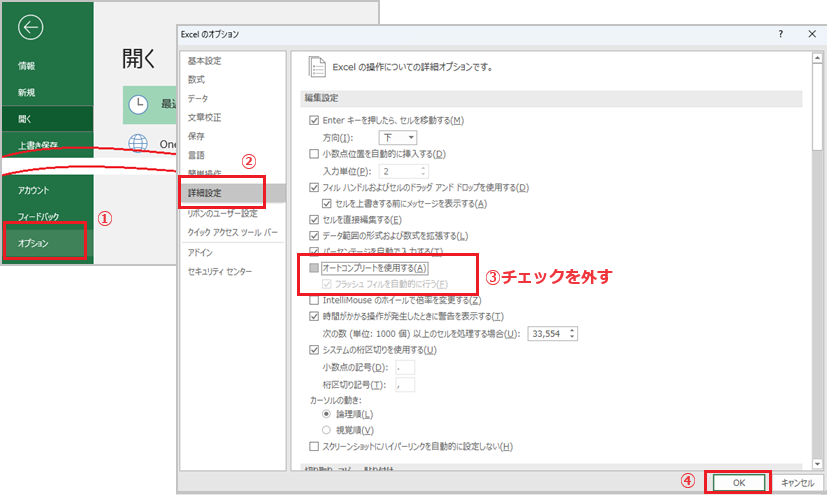Enable 小数点位置を自動的に挿入する checkbox
This screenshot has height=495, width=827.
[x=314, y=154]
